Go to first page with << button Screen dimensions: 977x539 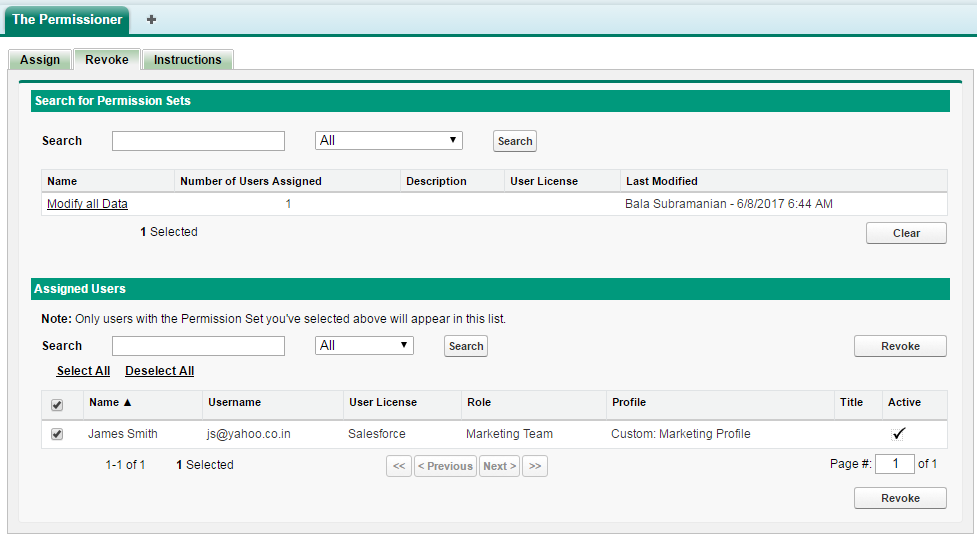point(399,466)
